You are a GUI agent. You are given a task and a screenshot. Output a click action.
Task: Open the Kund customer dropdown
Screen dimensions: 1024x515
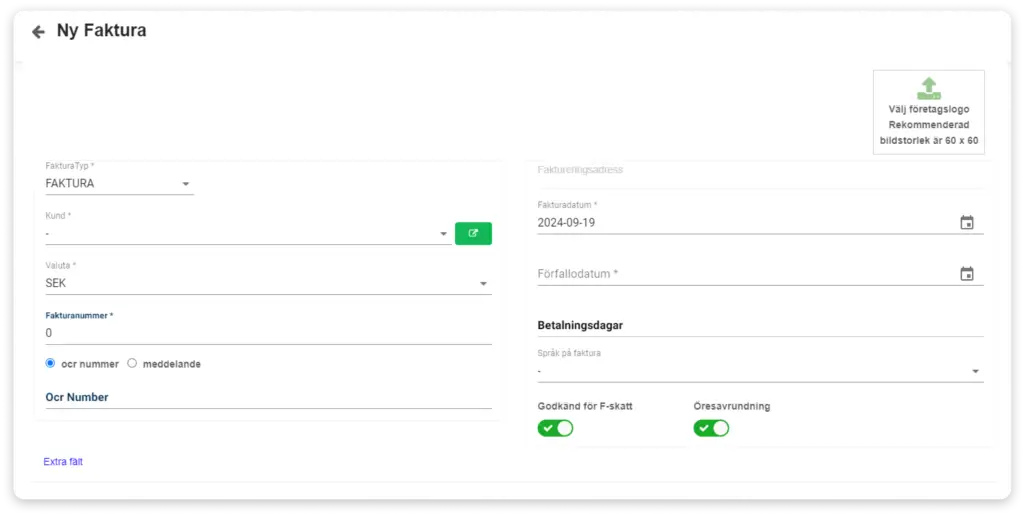pos(248,234)
